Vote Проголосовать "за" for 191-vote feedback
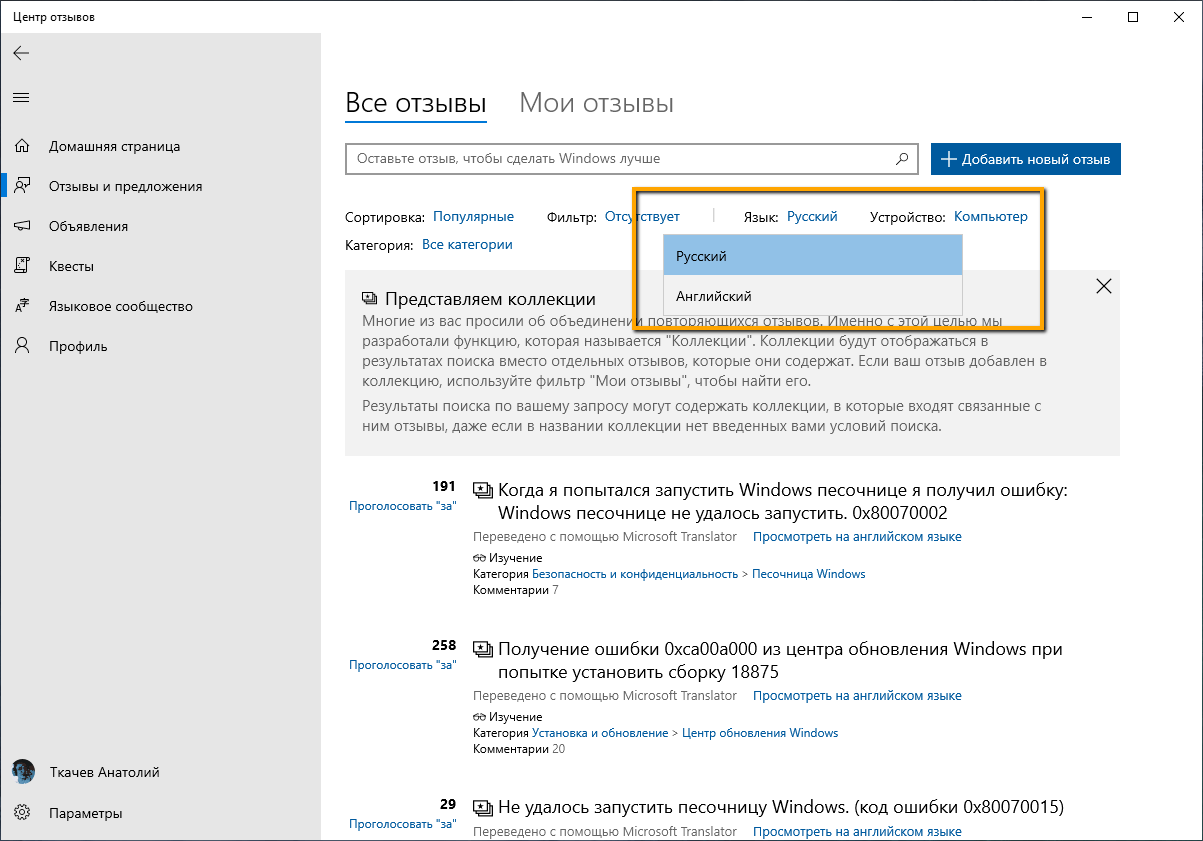The width and height of the screenshot is (1203, 841). pyautogui.click(x=402, y=506)
